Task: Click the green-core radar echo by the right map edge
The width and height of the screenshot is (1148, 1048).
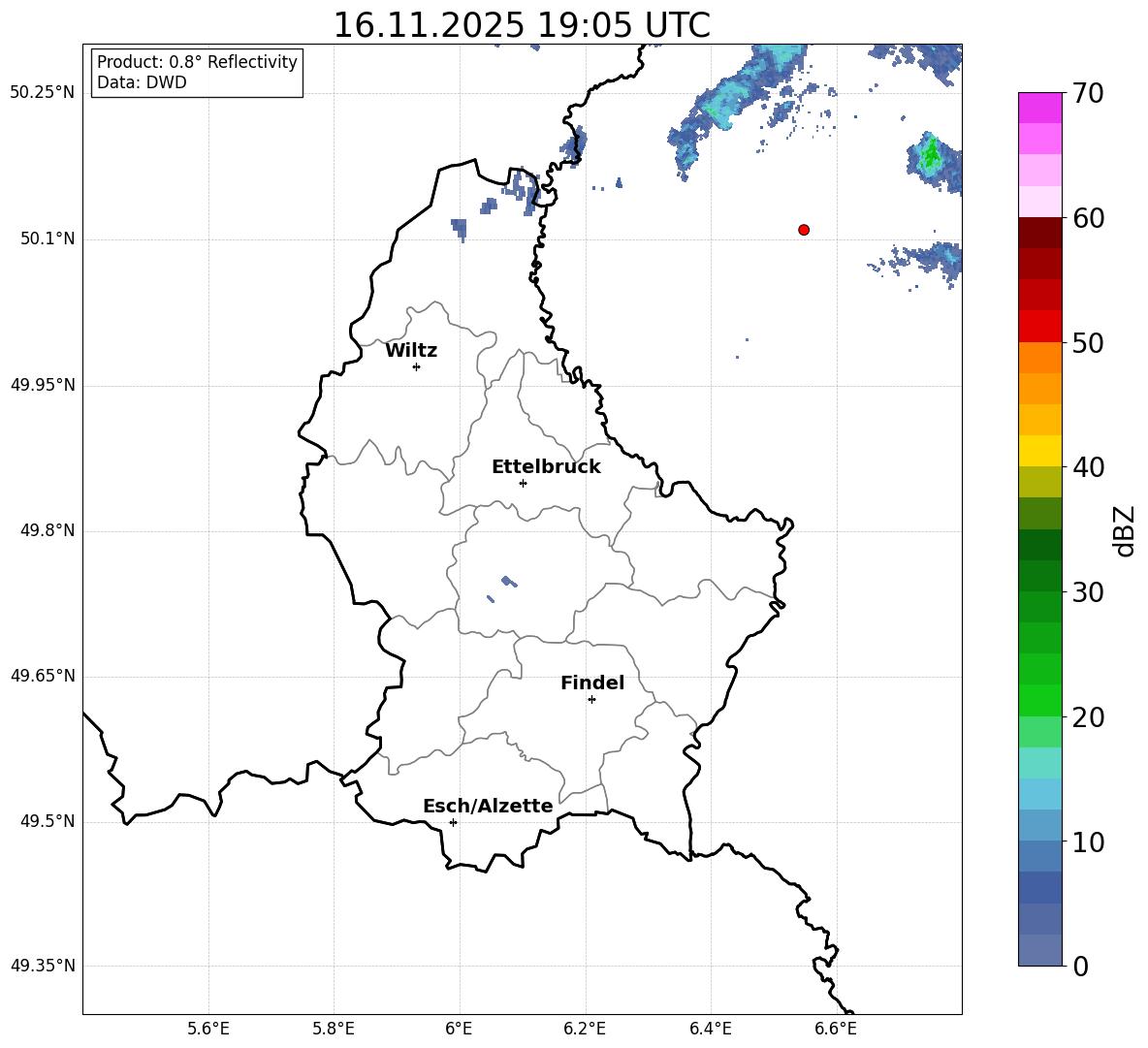Action: click(x=934, y=160)
